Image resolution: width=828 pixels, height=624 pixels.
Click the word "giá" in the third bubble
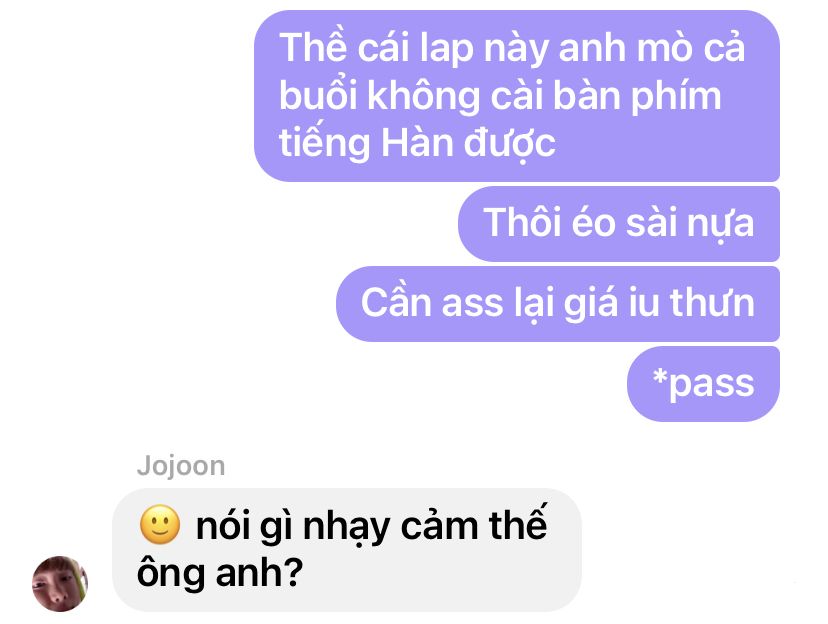pyautogui.click(x=590, y=305)
